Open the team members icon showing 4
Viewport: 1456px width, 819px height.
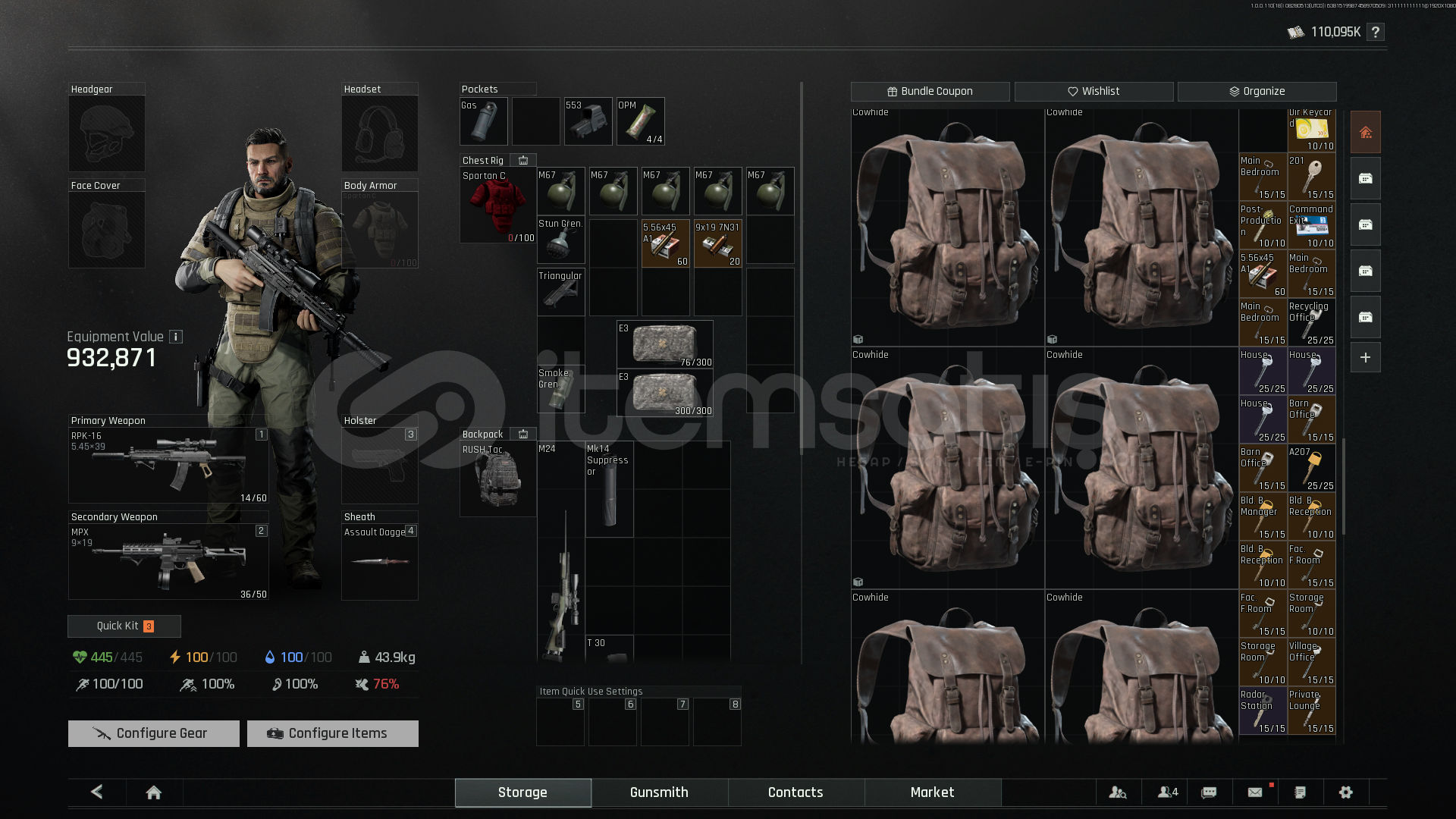[x=1168, y=792]
